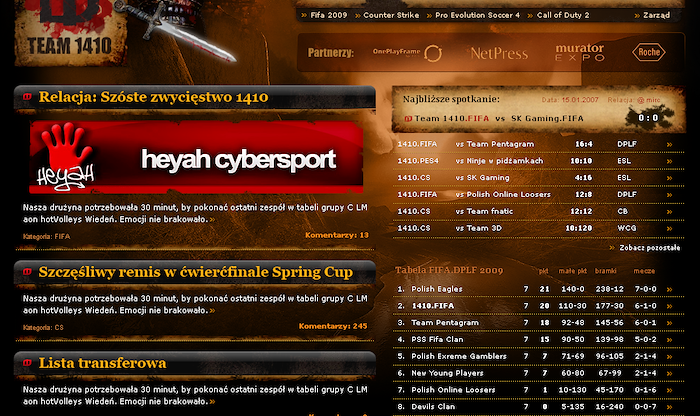The height and width of the screenshot is (416, 700).
Task: Click the heyah cybersport banner
Action: pyautogui.click(x=196, y=157)
